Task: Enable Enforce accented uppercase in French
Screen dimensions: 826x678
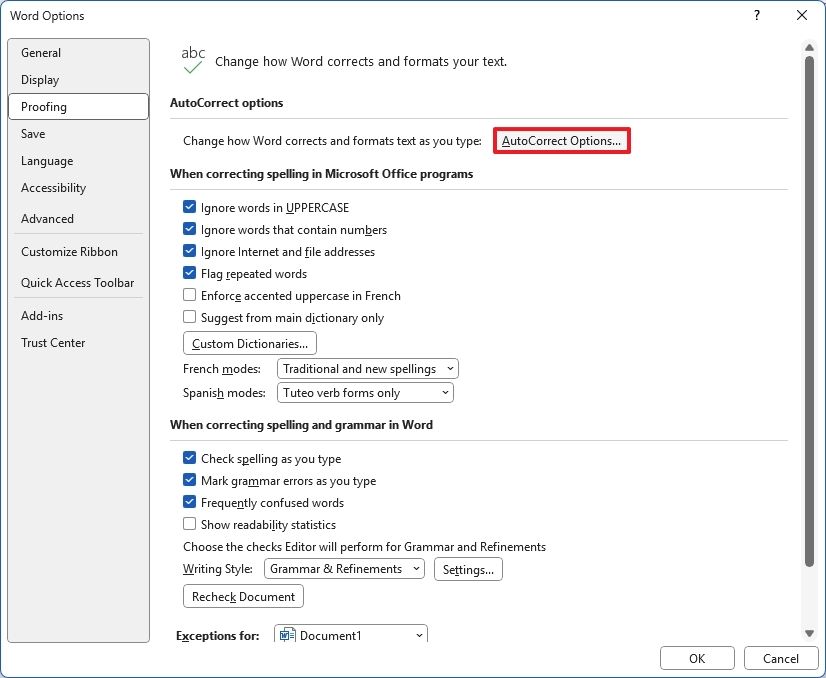Action: 190,295
